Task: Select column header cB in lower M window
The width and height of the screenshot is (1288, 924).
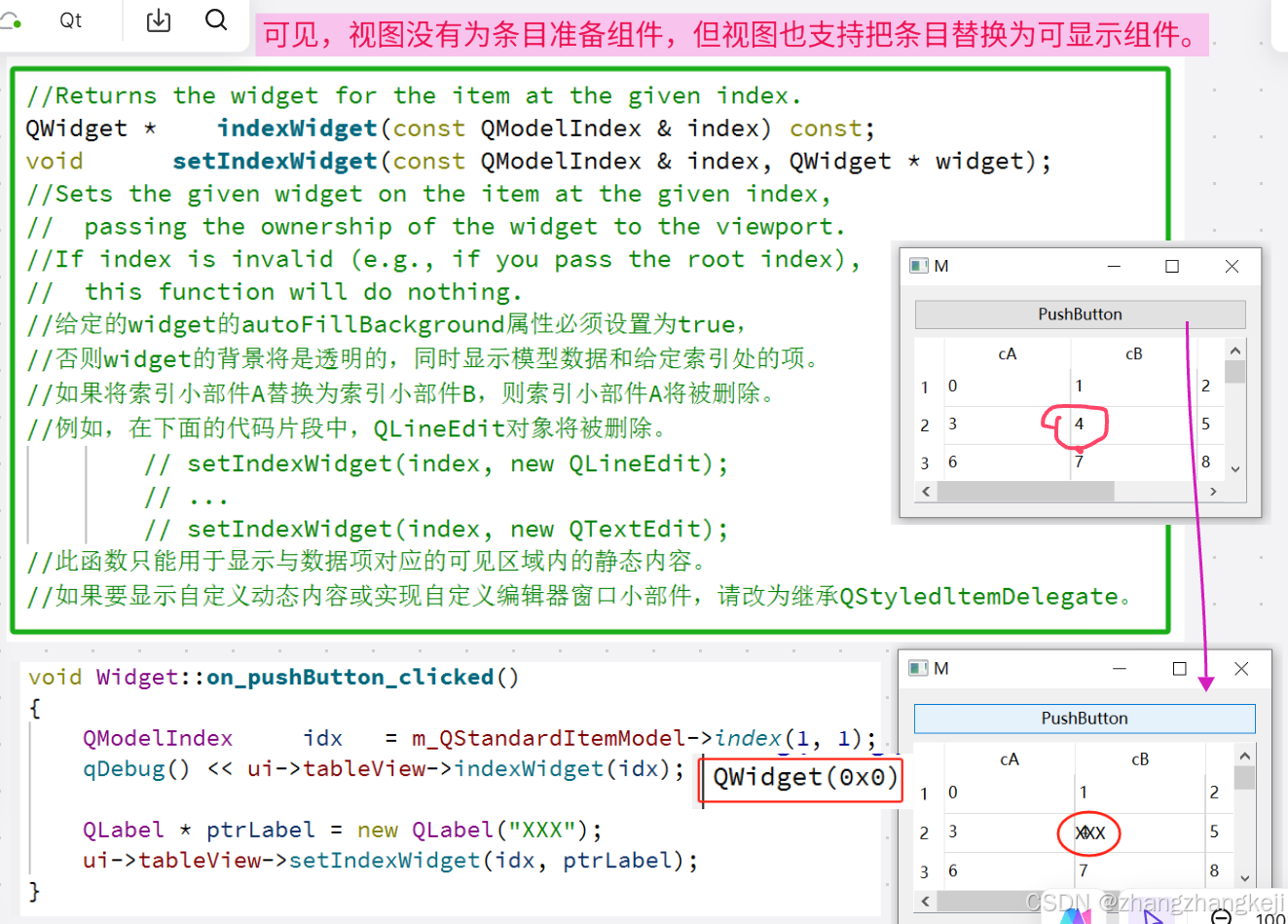Action: 1140,759
